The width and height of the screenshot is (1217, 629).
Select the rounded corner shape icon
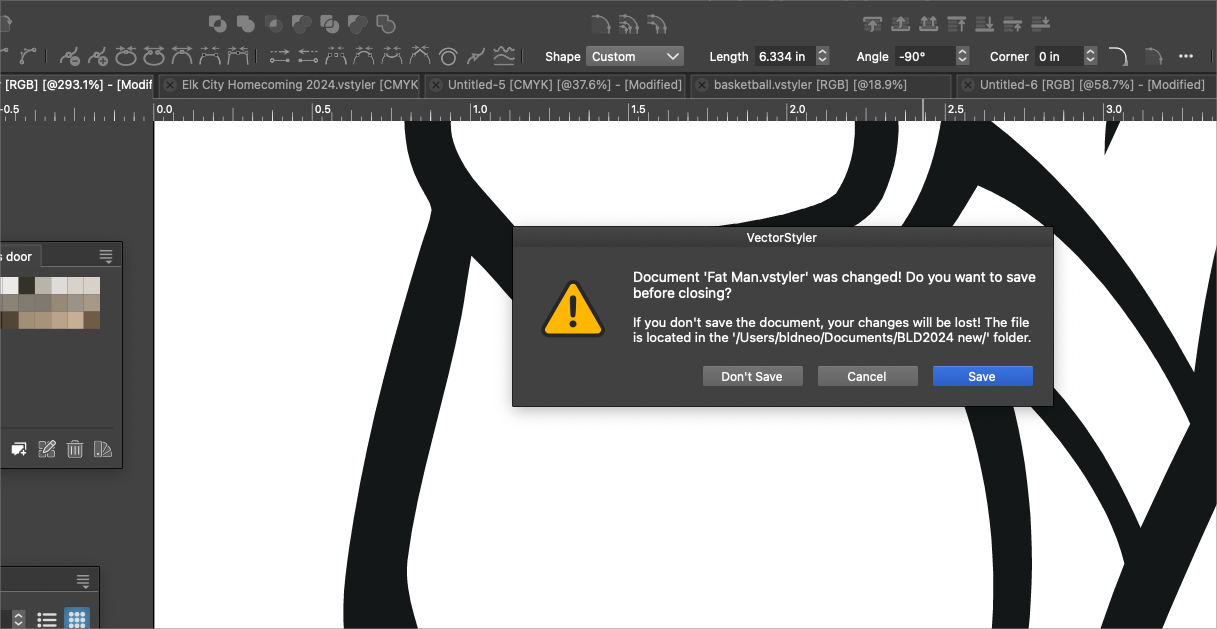point(1118,57)
